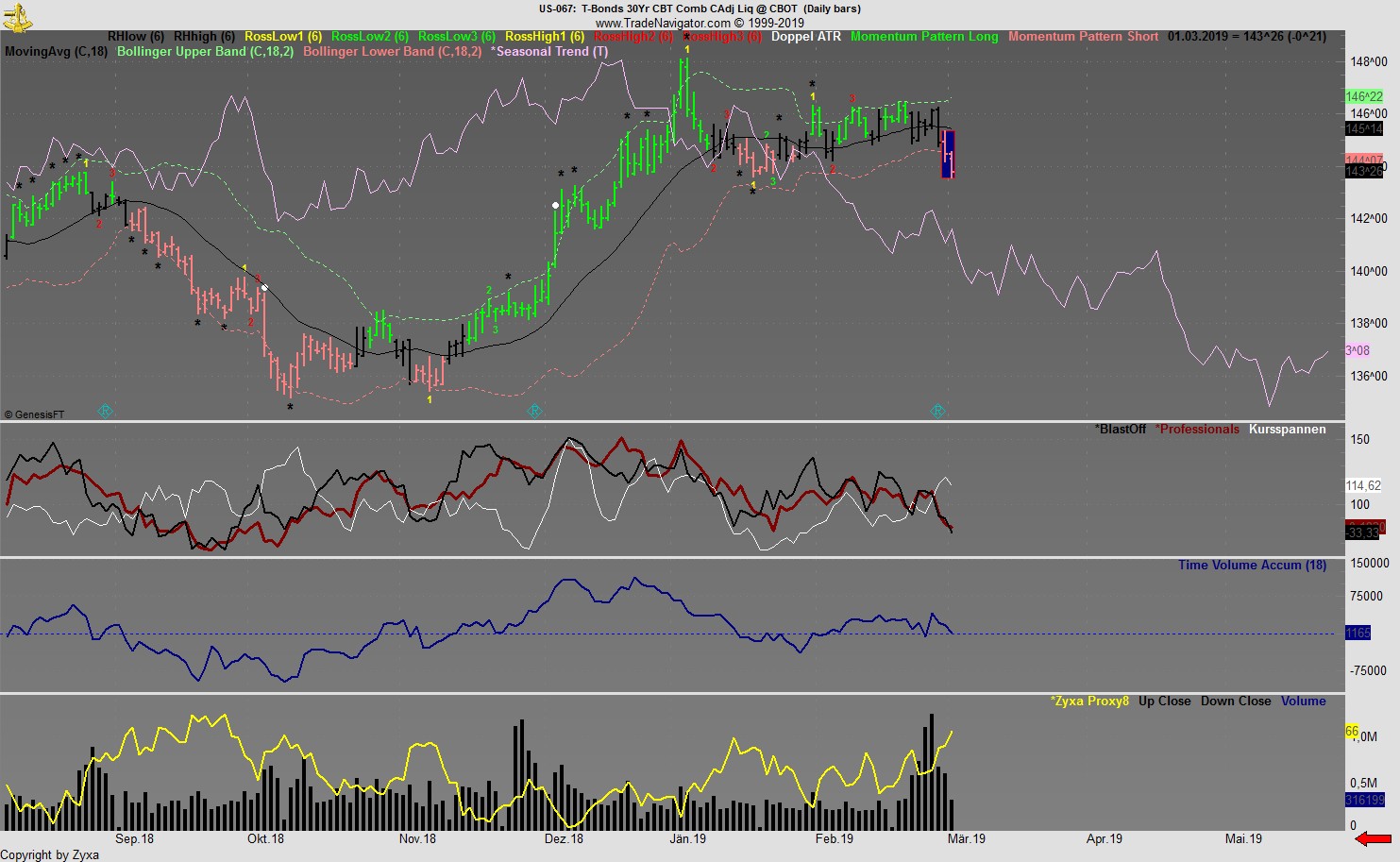The height and width of the screenshot is (862, 1400).
Task: Click the Dez.18 date axis label
Action: coord(564,839)
